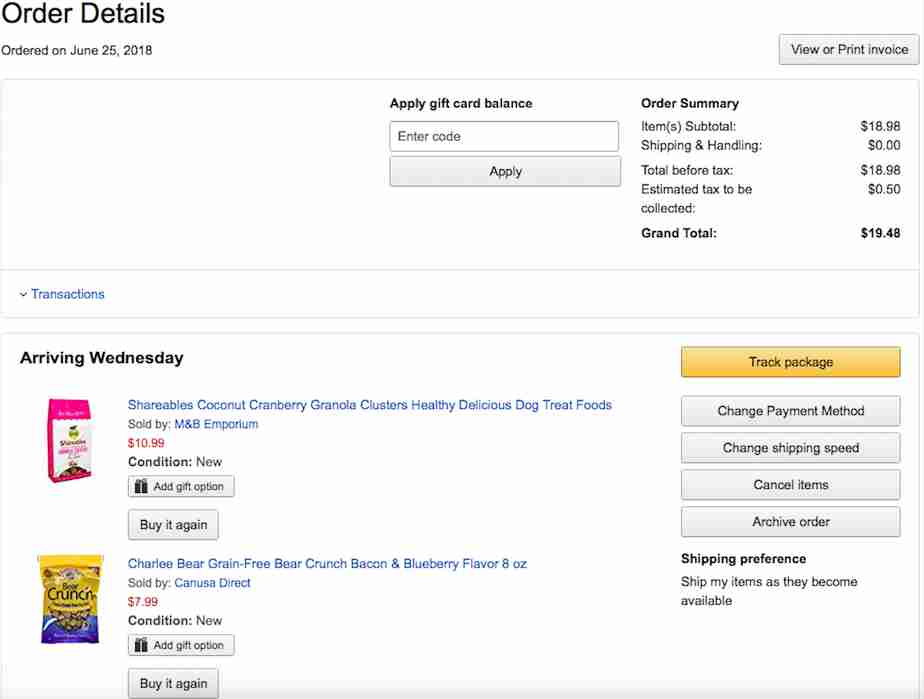Click the yellow Track package button
The width and height of the screenshot is (924, 699).
pyautogui.click(x=790, y=362)
